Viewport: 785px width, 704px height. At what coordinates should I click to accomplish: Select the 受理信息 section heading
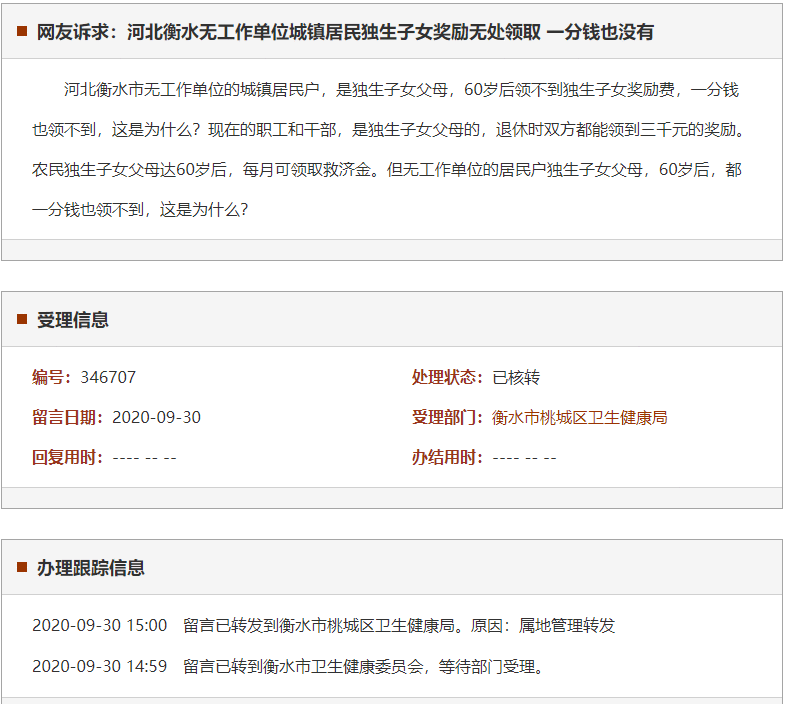73,320
